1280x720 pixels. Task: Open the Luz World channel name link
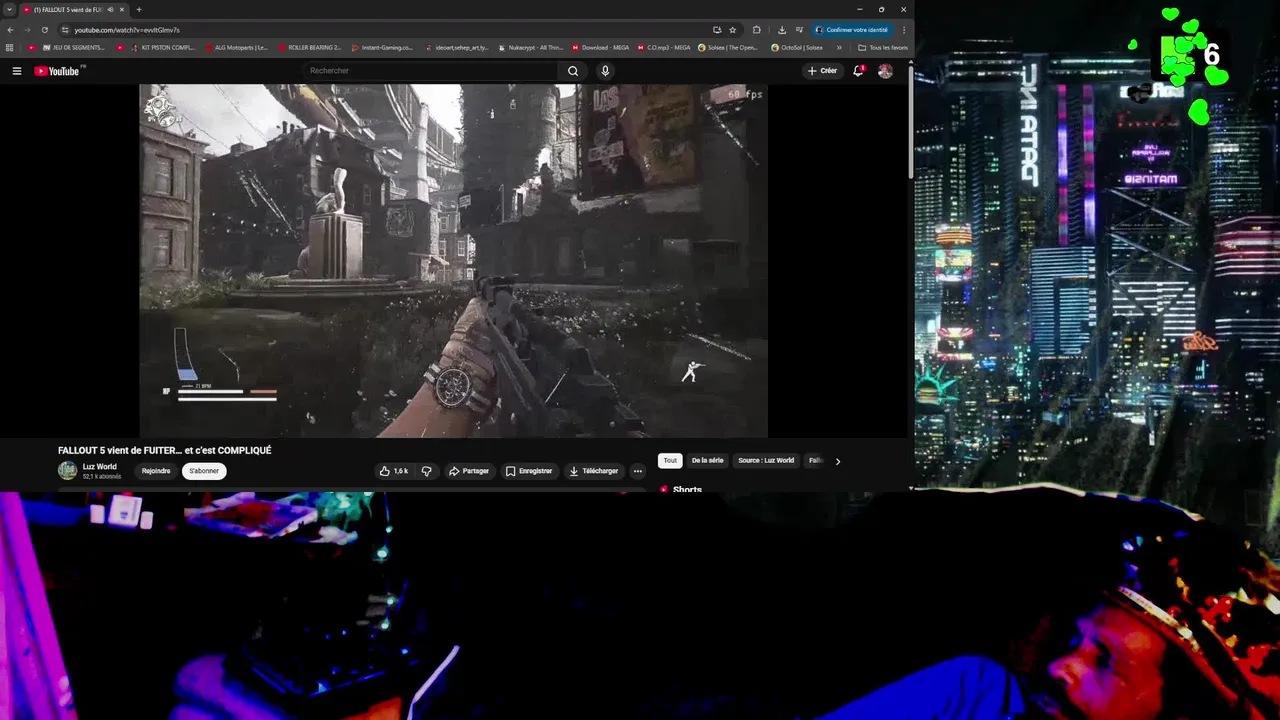coord(100,467)
